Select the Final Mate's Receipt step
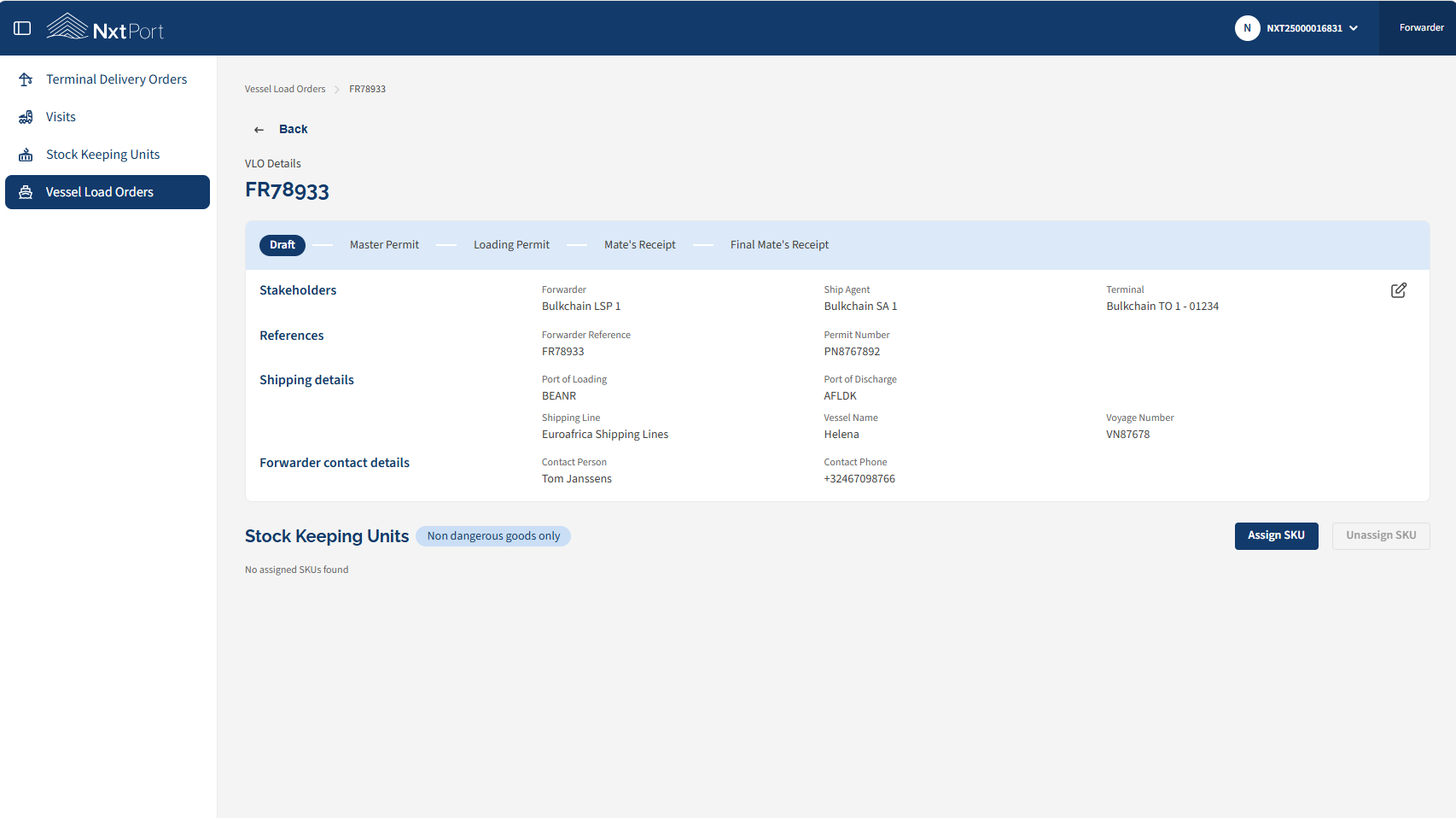Viewport: 1456px width, 818px height. click(779, 245)
